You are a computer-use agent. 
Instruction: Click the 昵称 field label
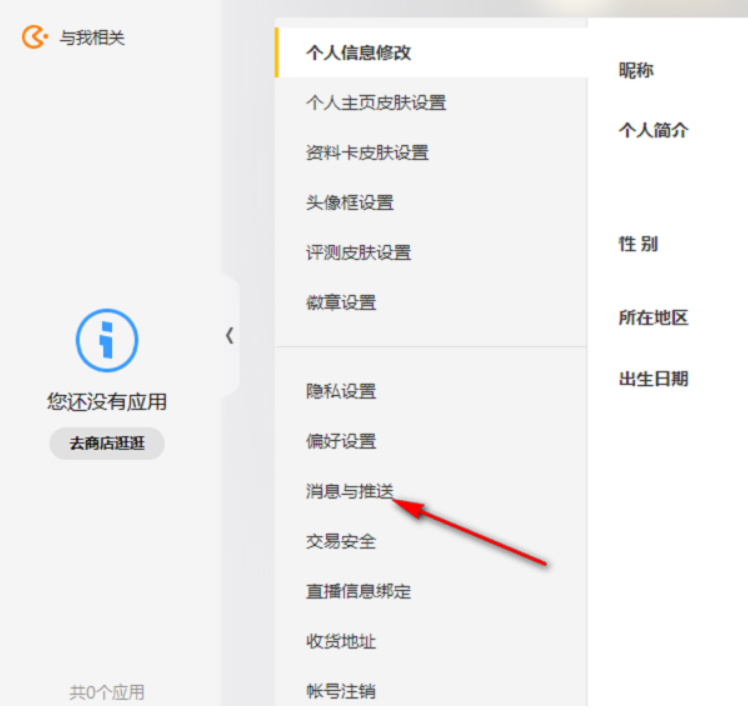[x=636, y=70]
